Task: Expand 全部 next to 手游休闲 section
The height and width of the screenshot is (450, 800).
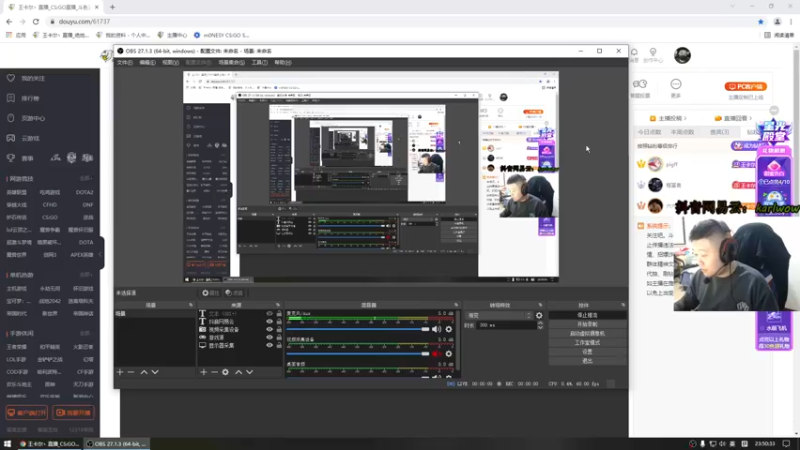Action: click(x=86, y=333)
